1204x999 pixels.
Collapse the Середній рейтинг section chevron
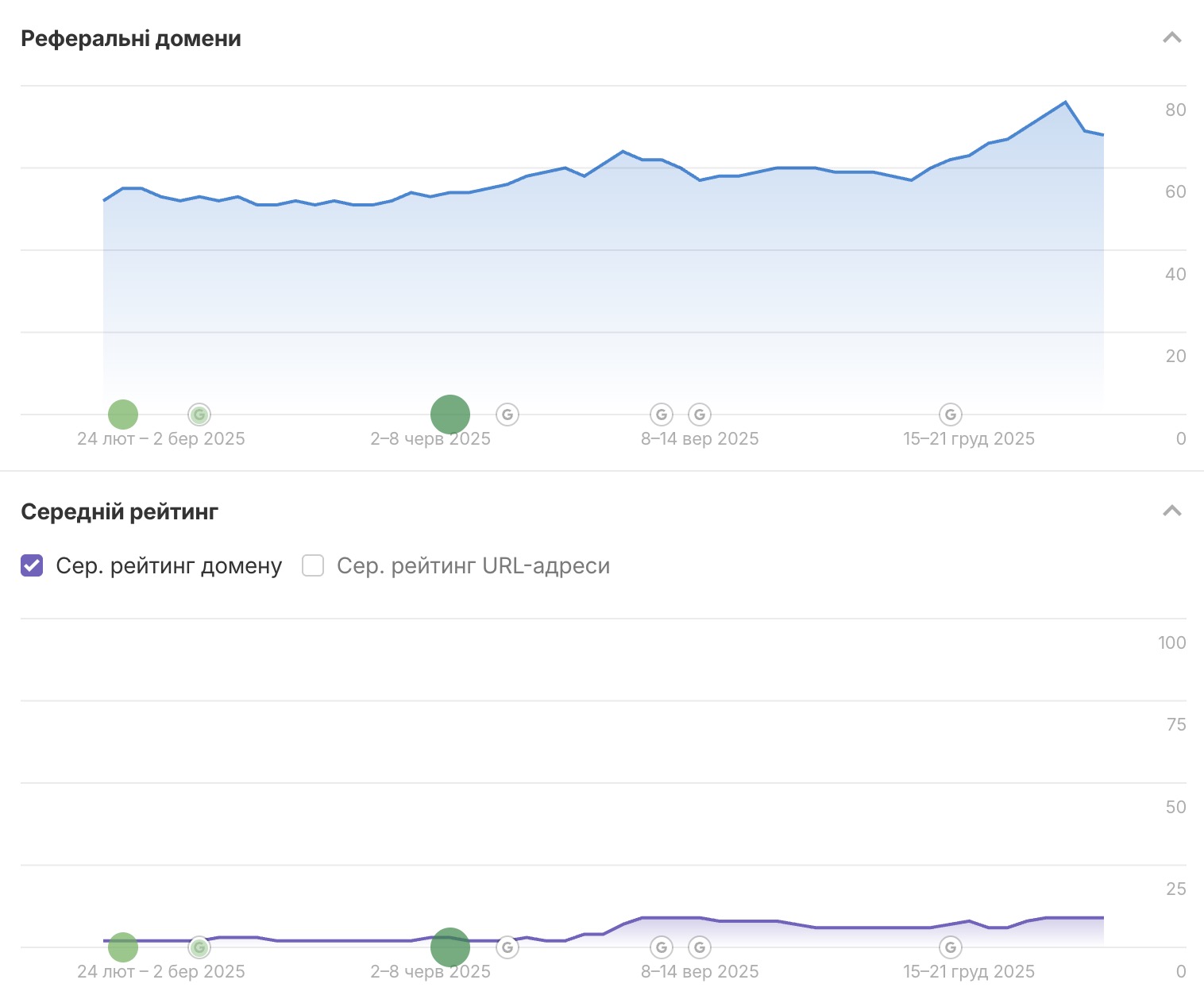(x=1171, y=511)
